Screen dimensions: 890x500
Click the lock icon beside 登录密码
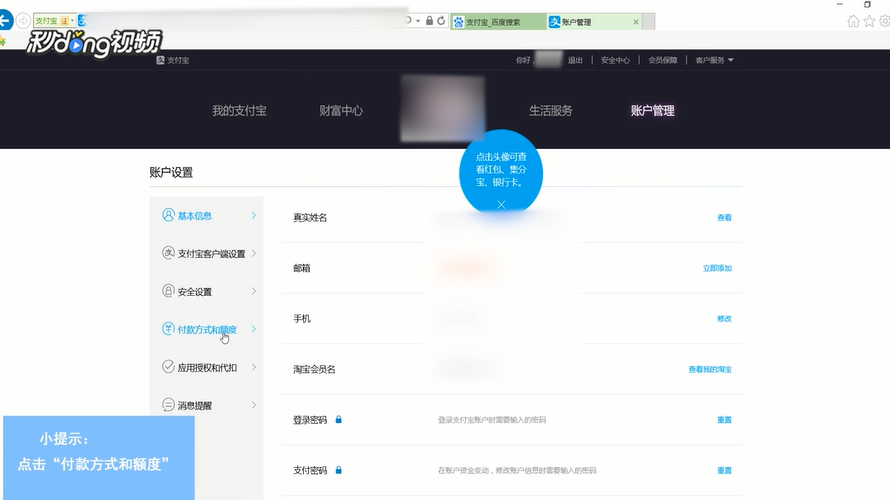(x=338, y=419)
